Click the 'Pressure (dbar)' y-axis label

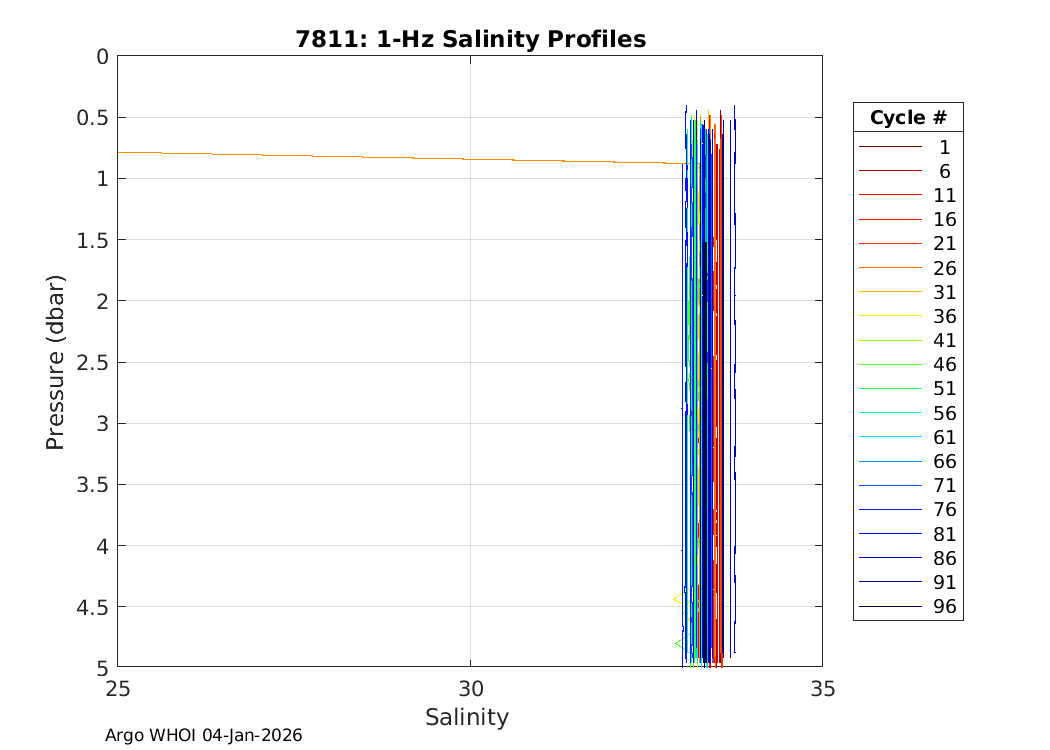click(x=55, y=362)
